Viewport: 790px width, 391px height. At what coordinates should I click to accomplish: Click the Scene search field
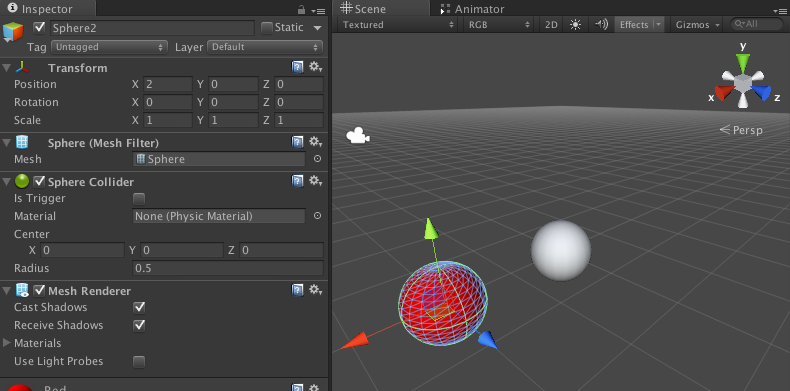point(757,24)
